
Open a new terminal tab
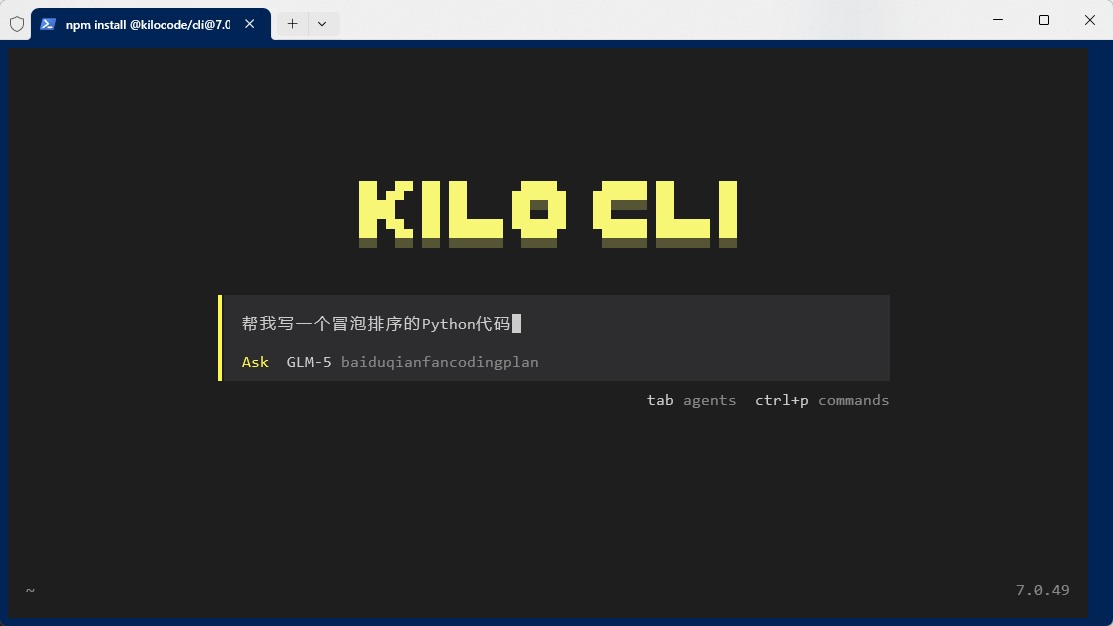point(292,23)
